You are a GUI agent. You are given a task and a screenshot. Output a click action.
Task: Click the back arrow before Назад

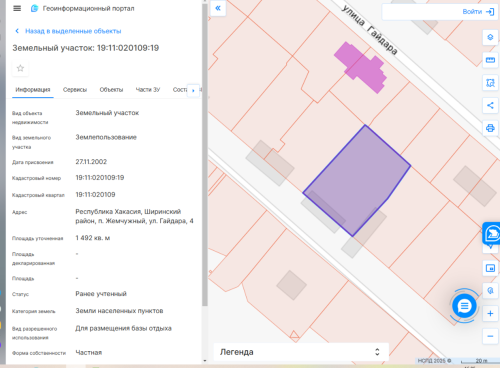[17, 31]
